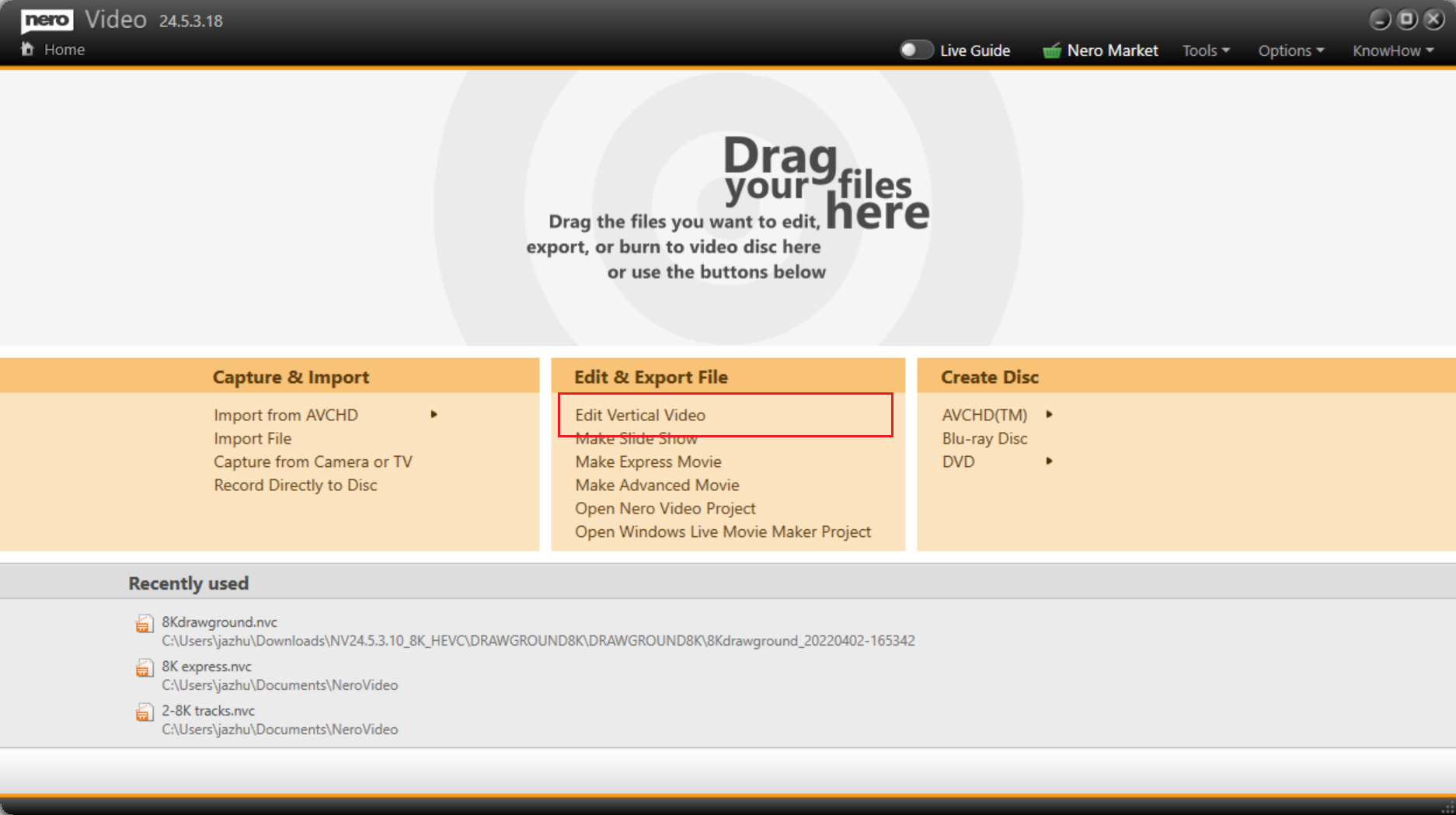This screenshot has width=1456, height=815.
Task: Click the DRAWGROUND8K path under 8Kdrawground.nvc
Action: point(538,641)
